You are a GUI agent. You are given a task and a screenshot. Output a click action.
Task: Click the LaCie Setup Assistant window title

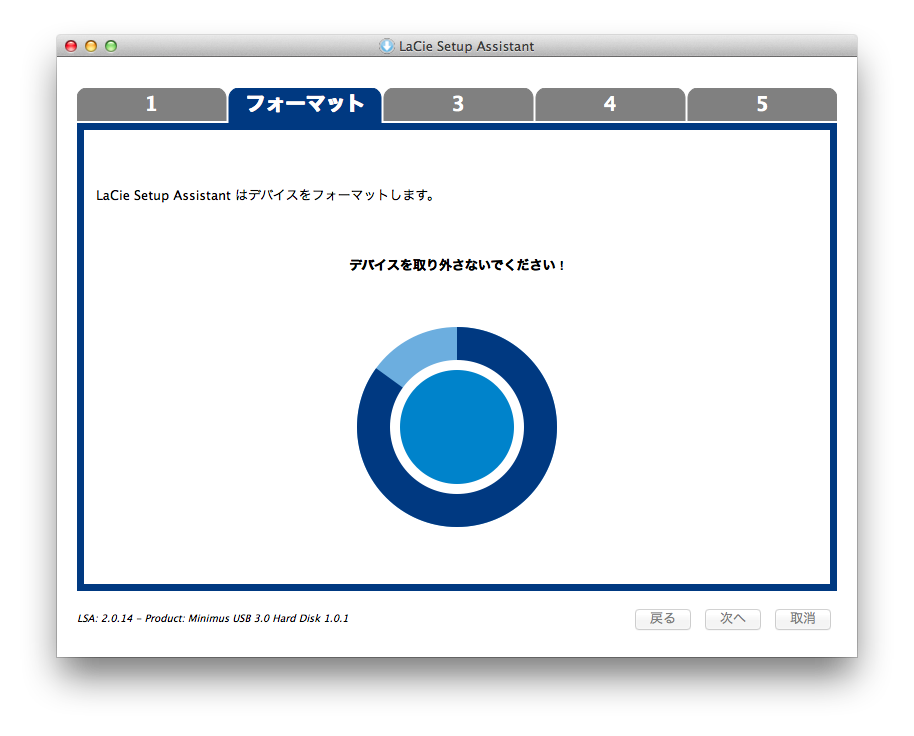pos(466,46)
